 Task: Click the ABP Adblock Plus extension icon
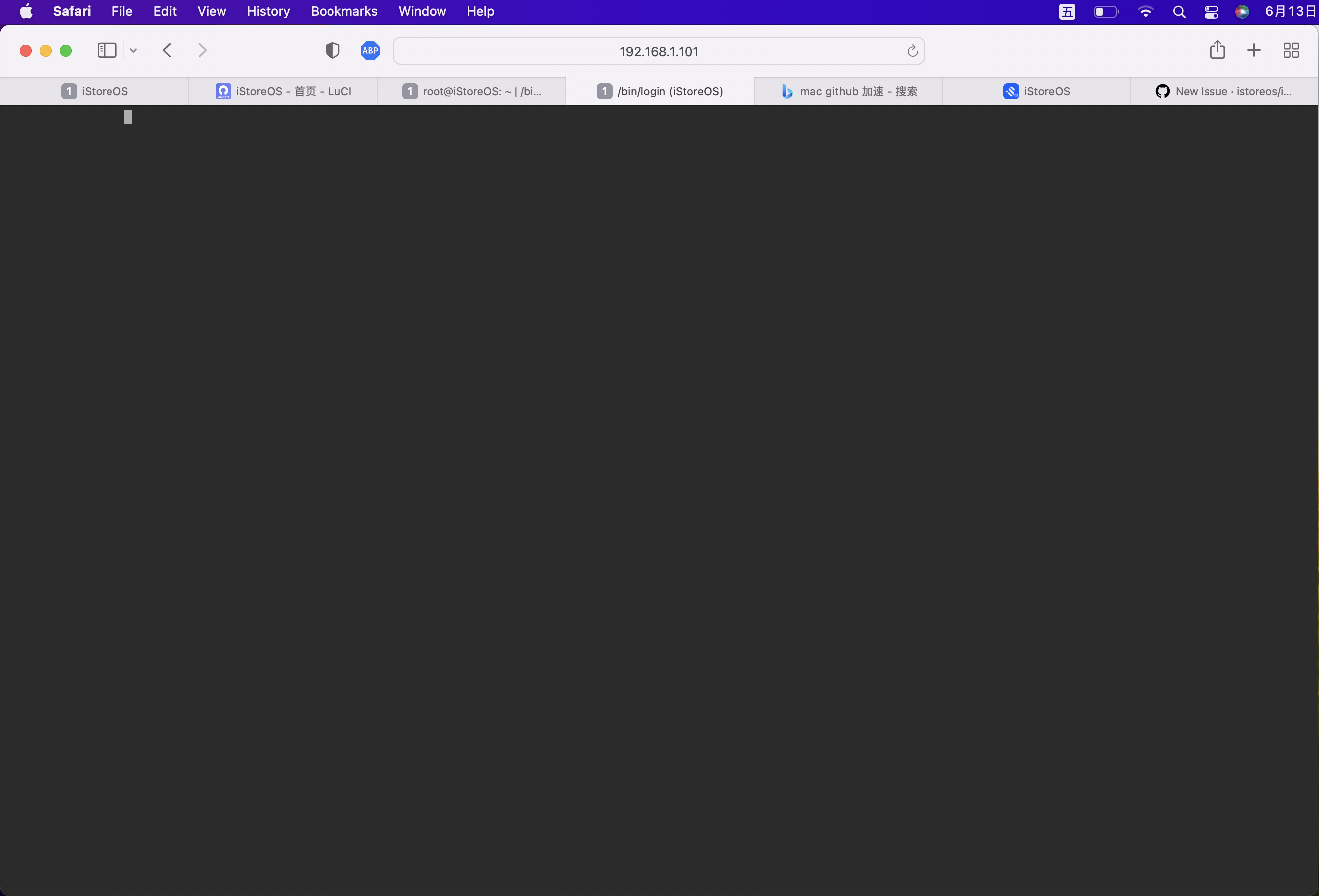click(370, 50)
